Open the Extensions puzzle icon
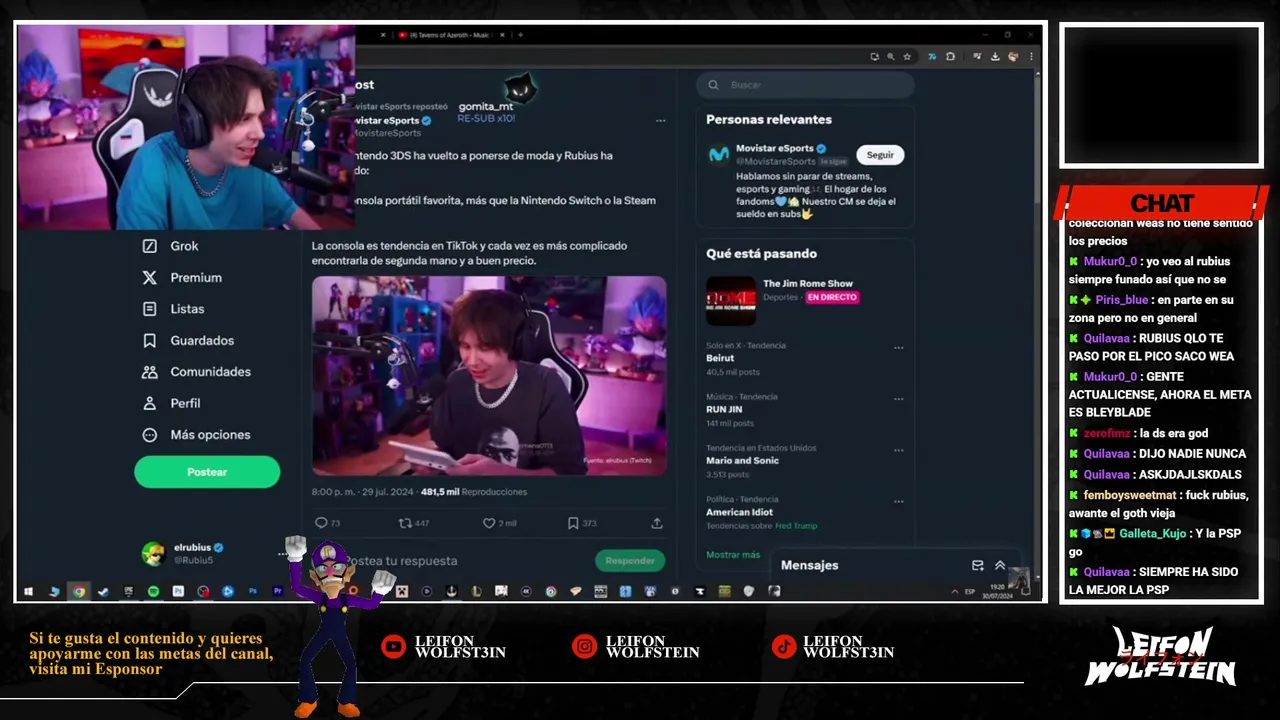 (950, 57)
